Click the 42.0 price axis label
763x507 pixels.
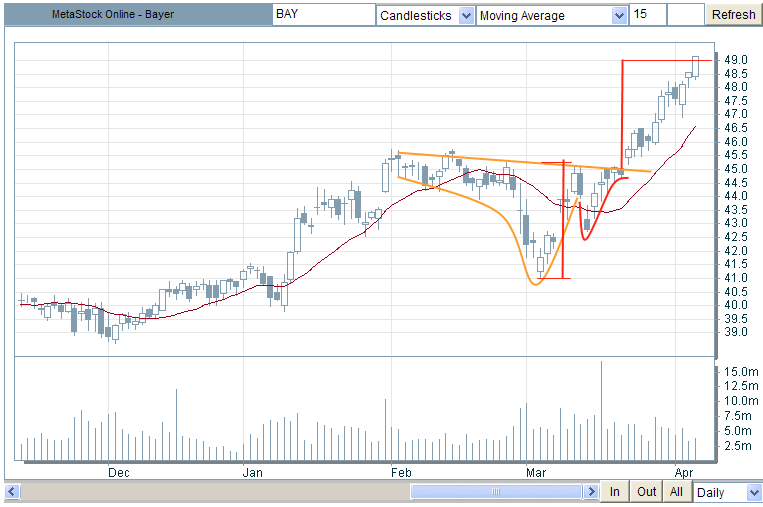click(735, 251)
